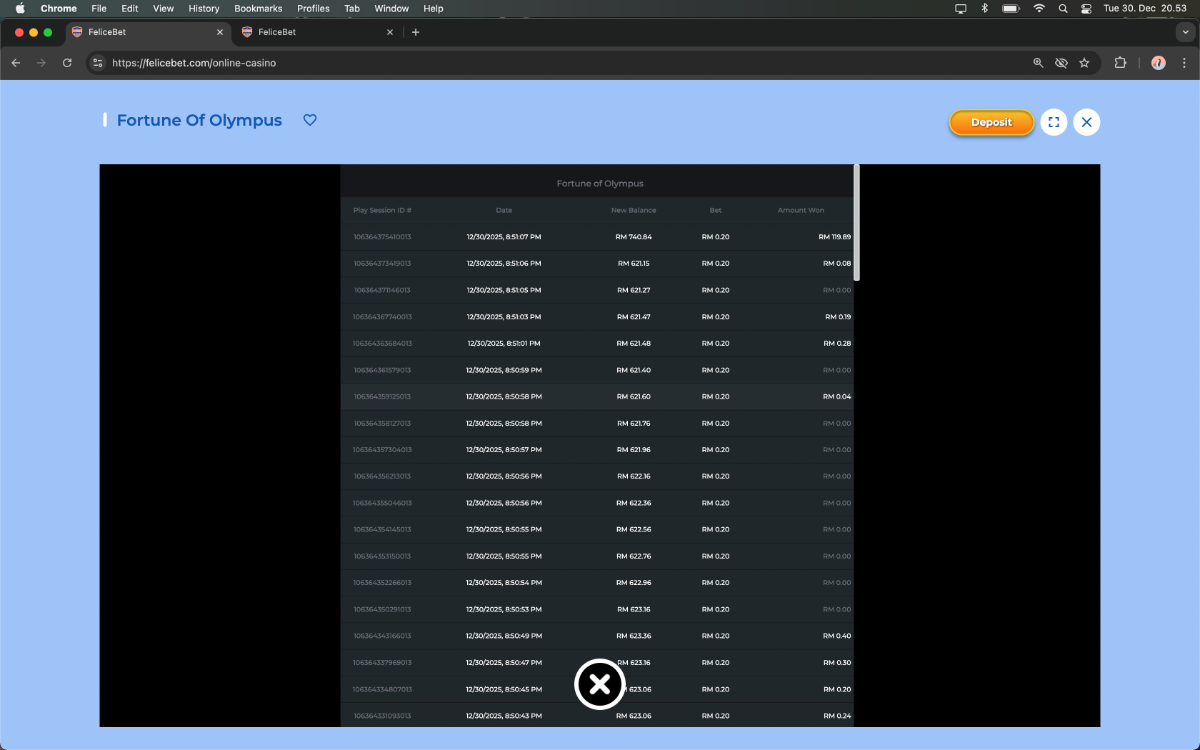Image resolution: width=1200 pixels, height=750 pixels.
Task: Open a new browser tab
Action: coord(416,32)
